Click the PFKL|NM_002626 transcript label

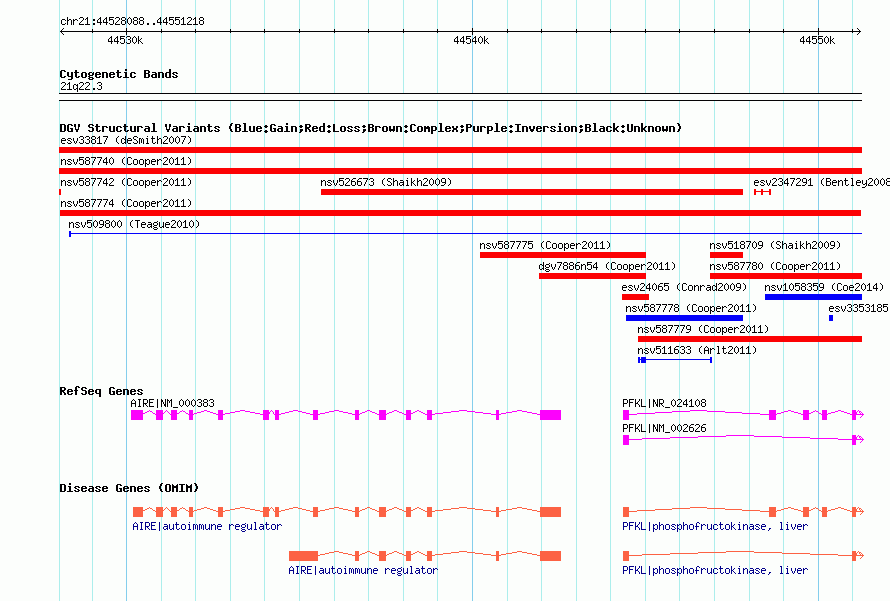[x=664, y=428]
